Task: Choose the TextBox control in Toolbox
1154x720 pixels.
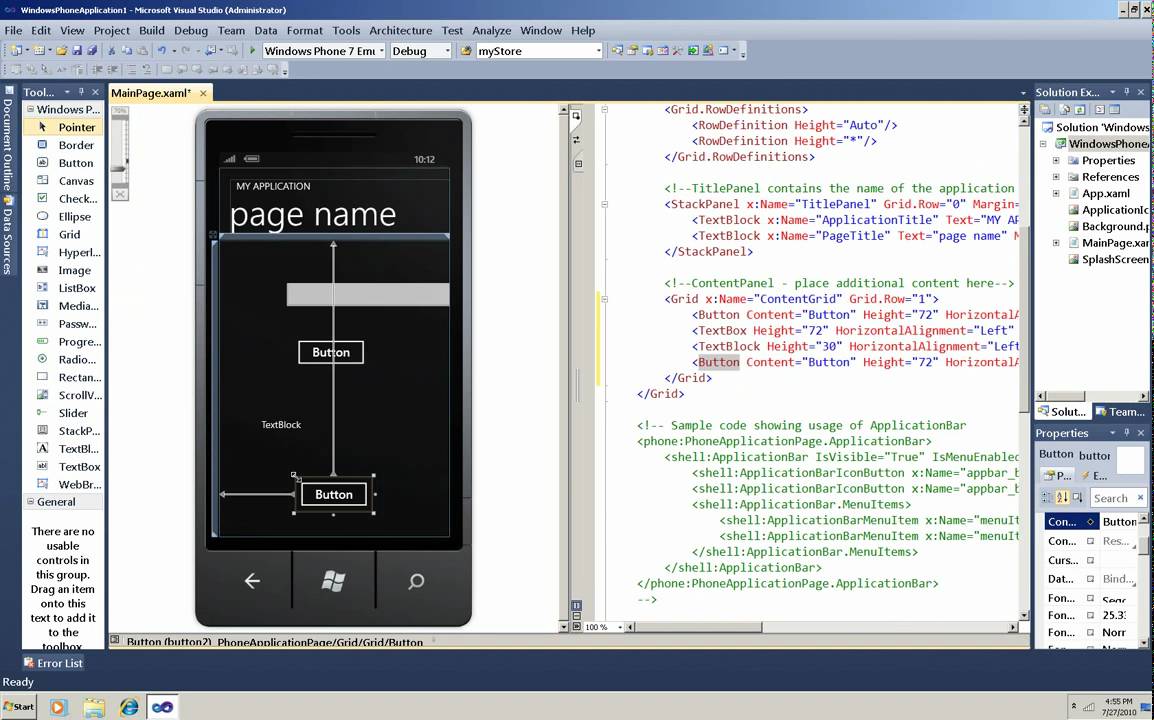Action: tap(64, 466)
